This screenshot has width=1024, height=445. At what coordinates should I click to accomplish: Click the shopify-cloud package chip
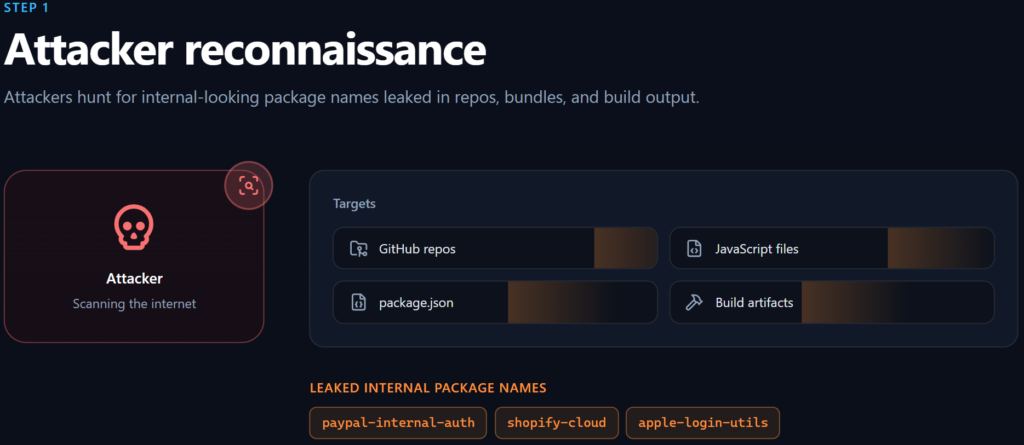556,423
